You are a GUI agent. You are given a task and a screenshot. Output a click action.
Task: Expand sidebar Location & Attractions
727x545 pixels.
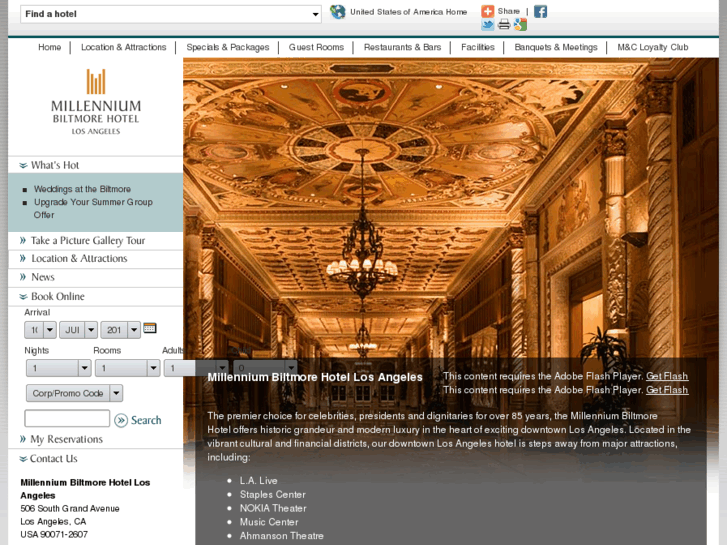click(x=79, y=258)
